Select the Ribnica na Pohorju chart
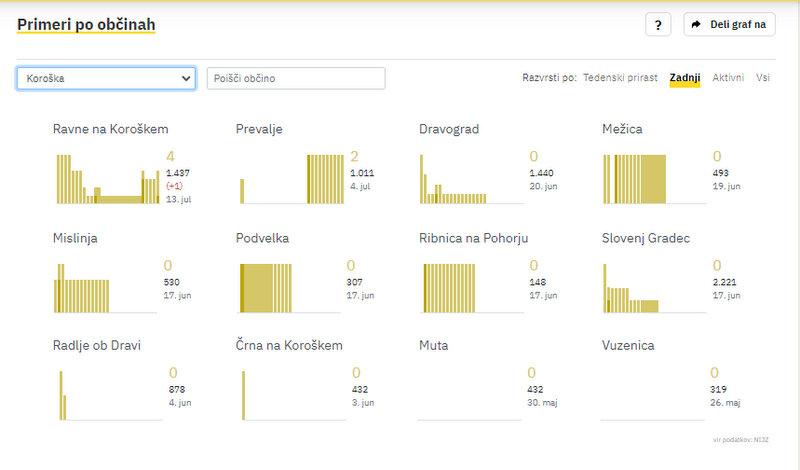The image size is (800, 470). pos(473,288)
